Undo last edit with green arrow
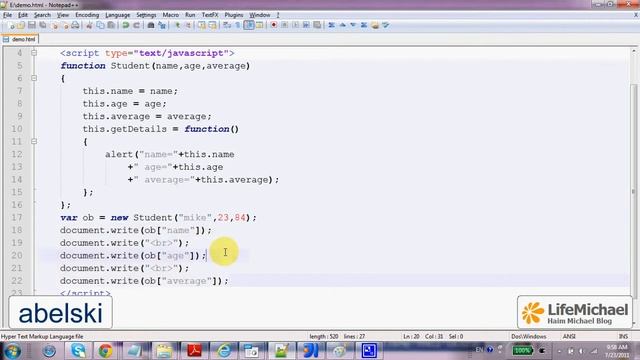The width and height of the screenshot is (640, 360). tap(126, 25)
